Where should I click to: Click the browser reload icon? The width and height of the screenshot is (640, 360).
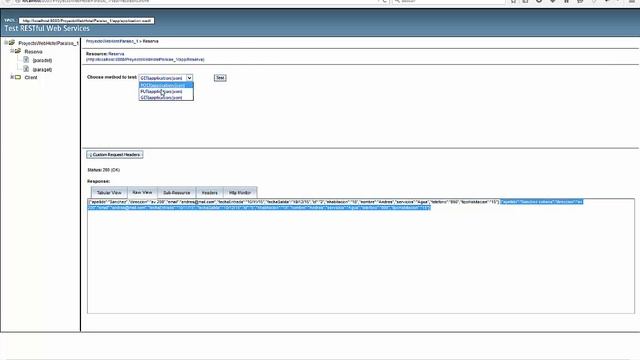[x=384, y=1]
